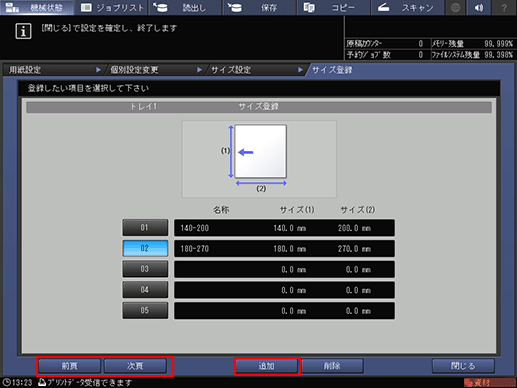Click the サイズ設定 breadcrumb
Viewport: 517px width, 388px height.
[255, 70]
